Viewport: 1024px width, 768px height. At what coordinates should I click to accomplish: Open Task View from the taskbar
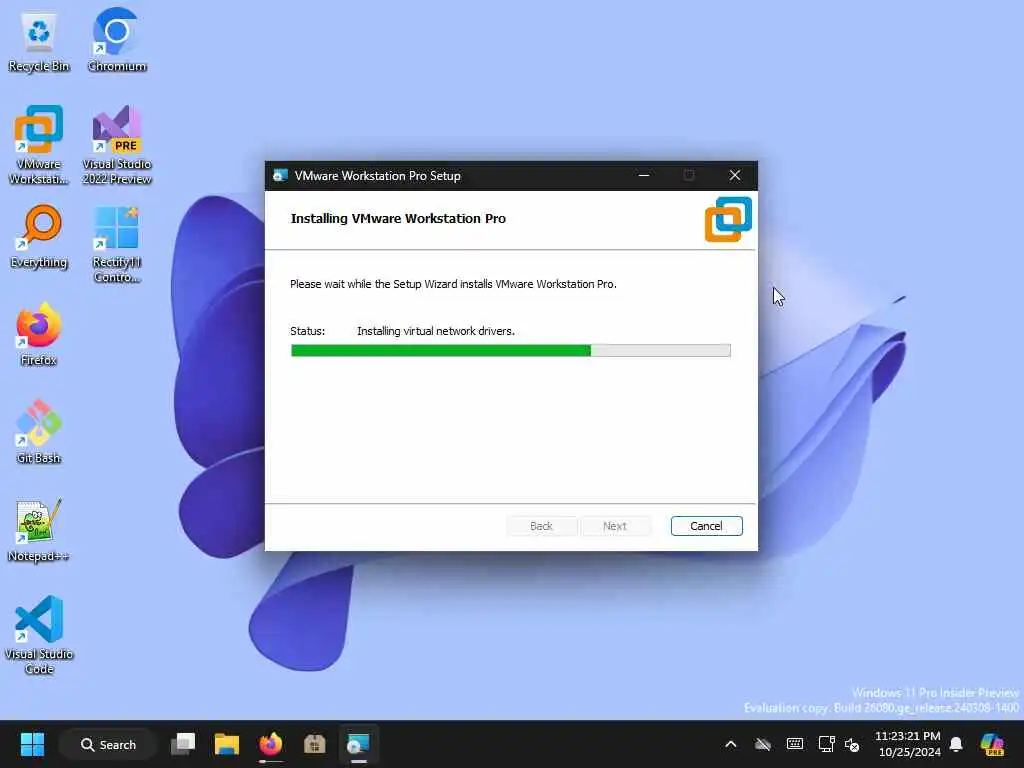tap(183, 744)
